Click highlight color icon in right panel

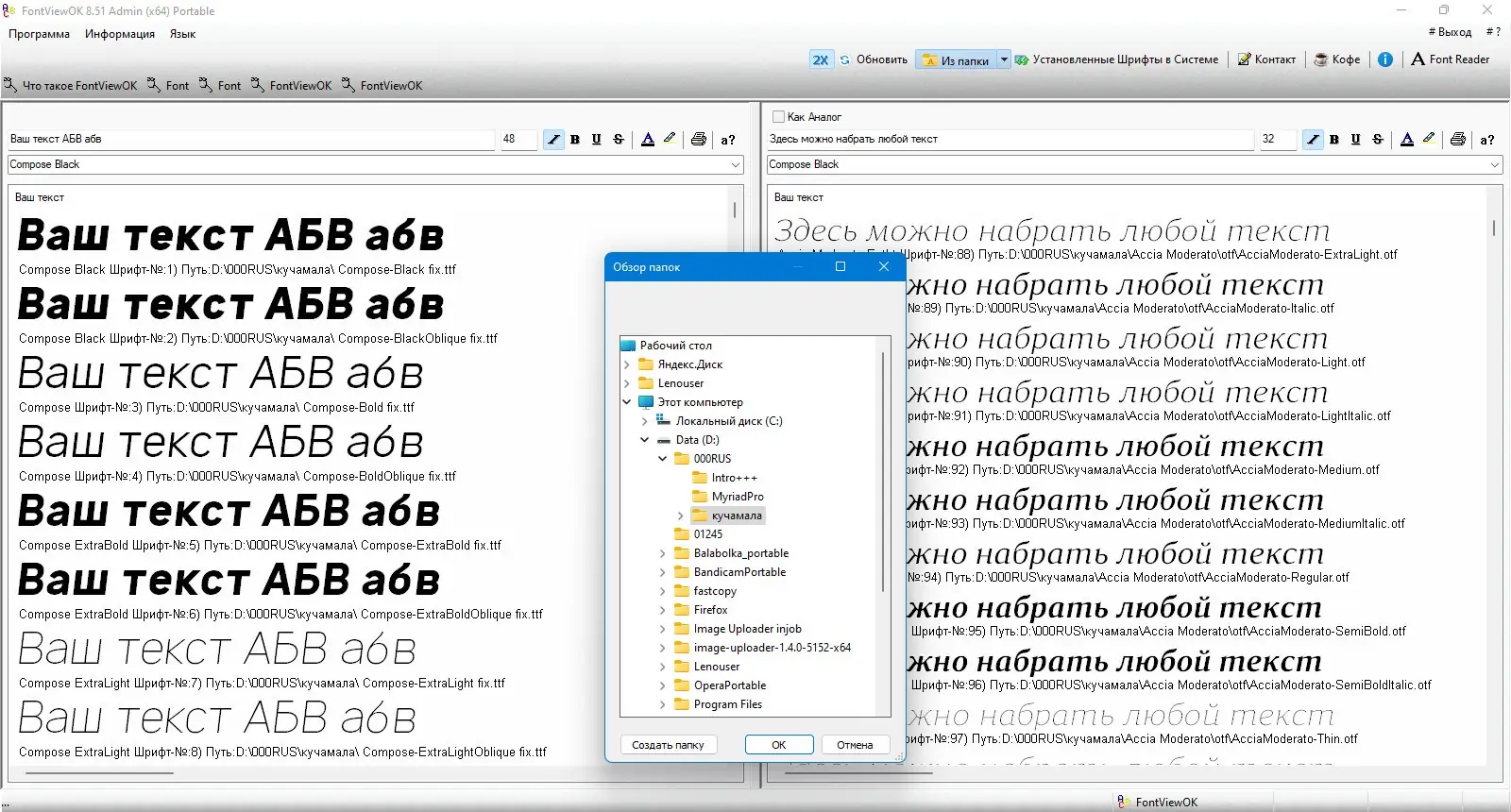coord(1429,139)
